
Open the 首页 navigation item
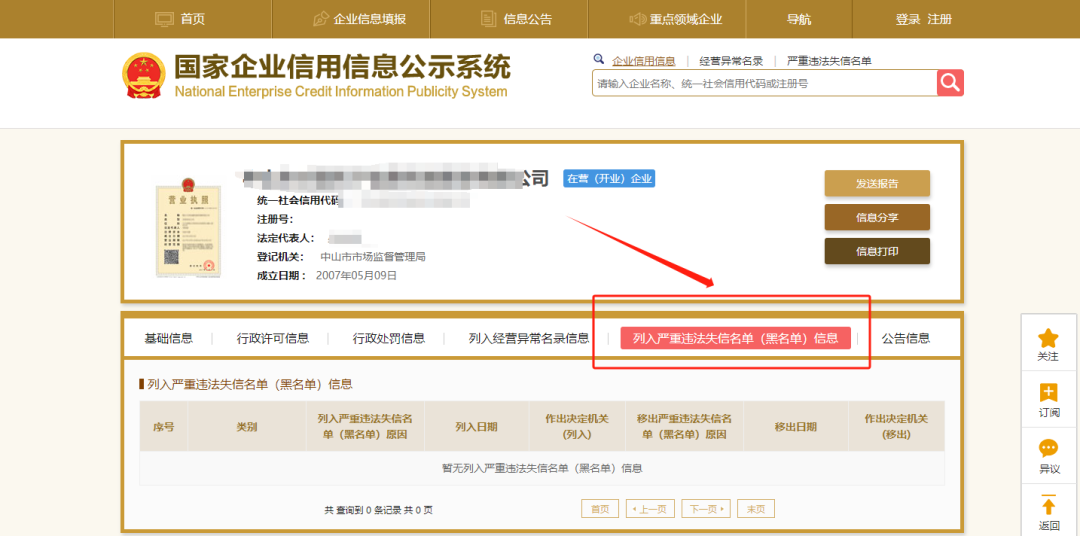[x=193, y=19]
